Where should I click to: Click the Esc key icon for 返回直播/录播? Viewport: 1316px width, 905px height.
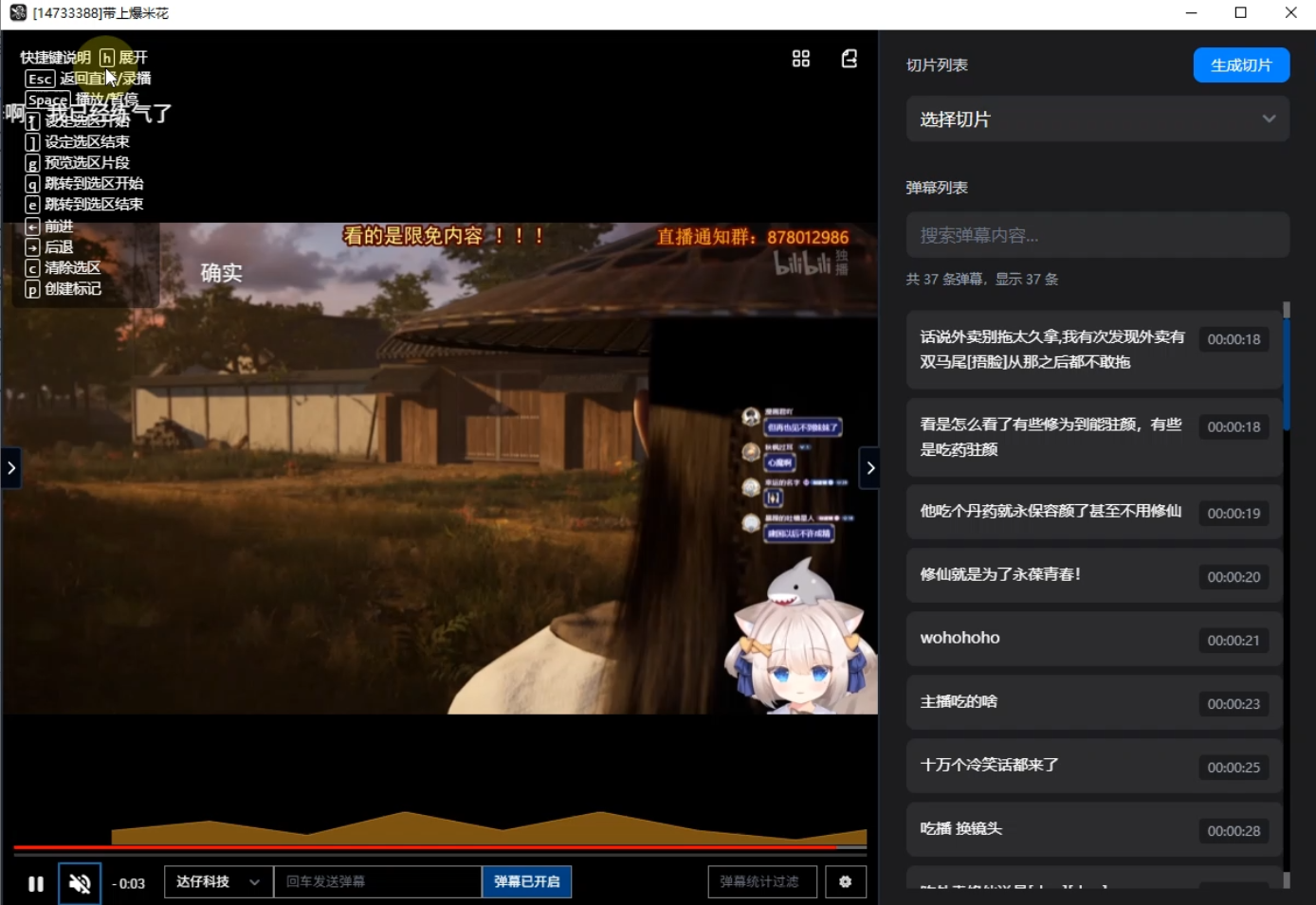pos(40,79)
